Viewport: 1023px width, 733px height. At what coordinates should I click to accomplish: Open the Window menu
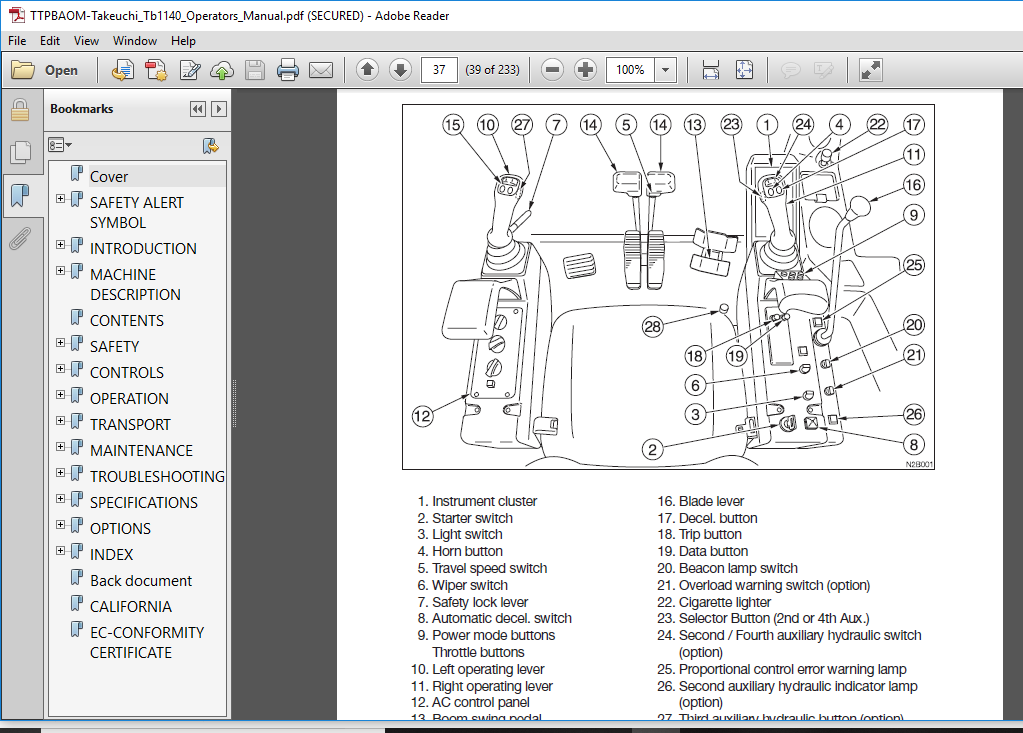pyautogui.click(x=134, y=41)
